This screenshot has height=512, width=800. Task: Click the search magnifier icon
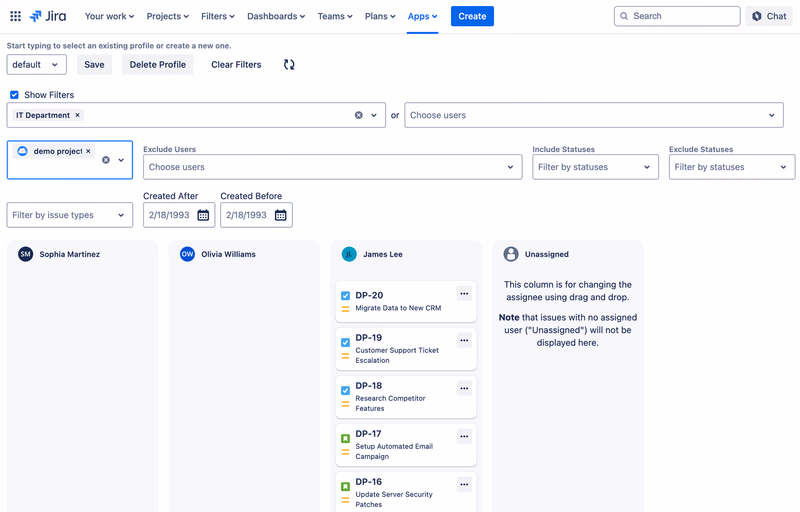(x=624, y=16)
